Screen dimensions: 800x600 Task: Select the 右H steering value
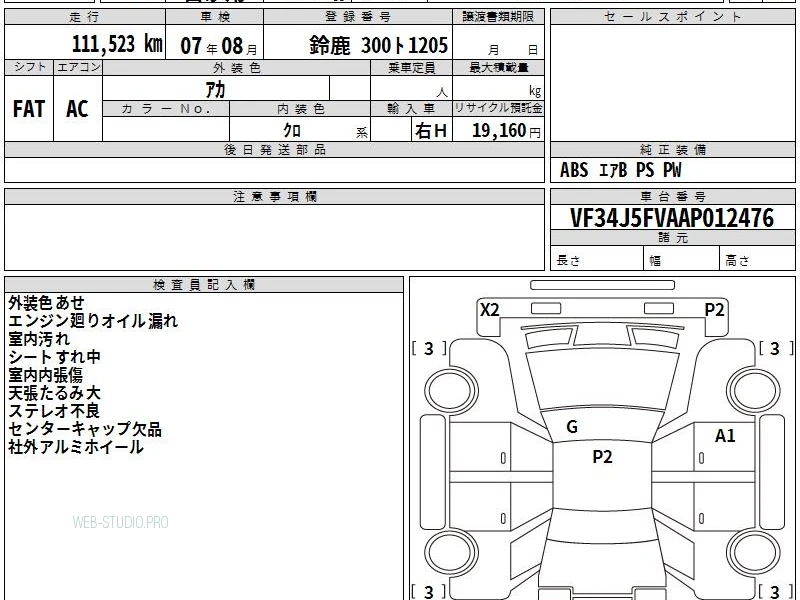point(431,131)
